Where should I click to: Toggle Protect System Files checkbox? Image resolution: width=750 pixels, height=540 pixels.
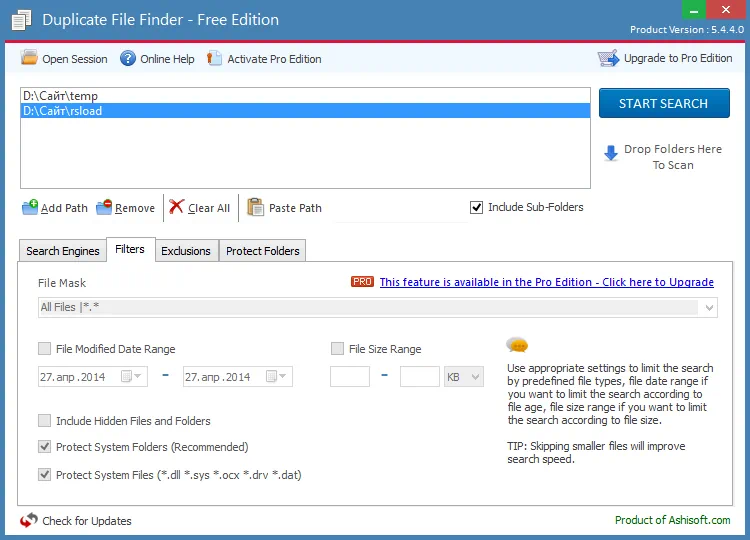pyautogui.click(x=44, y=474)
